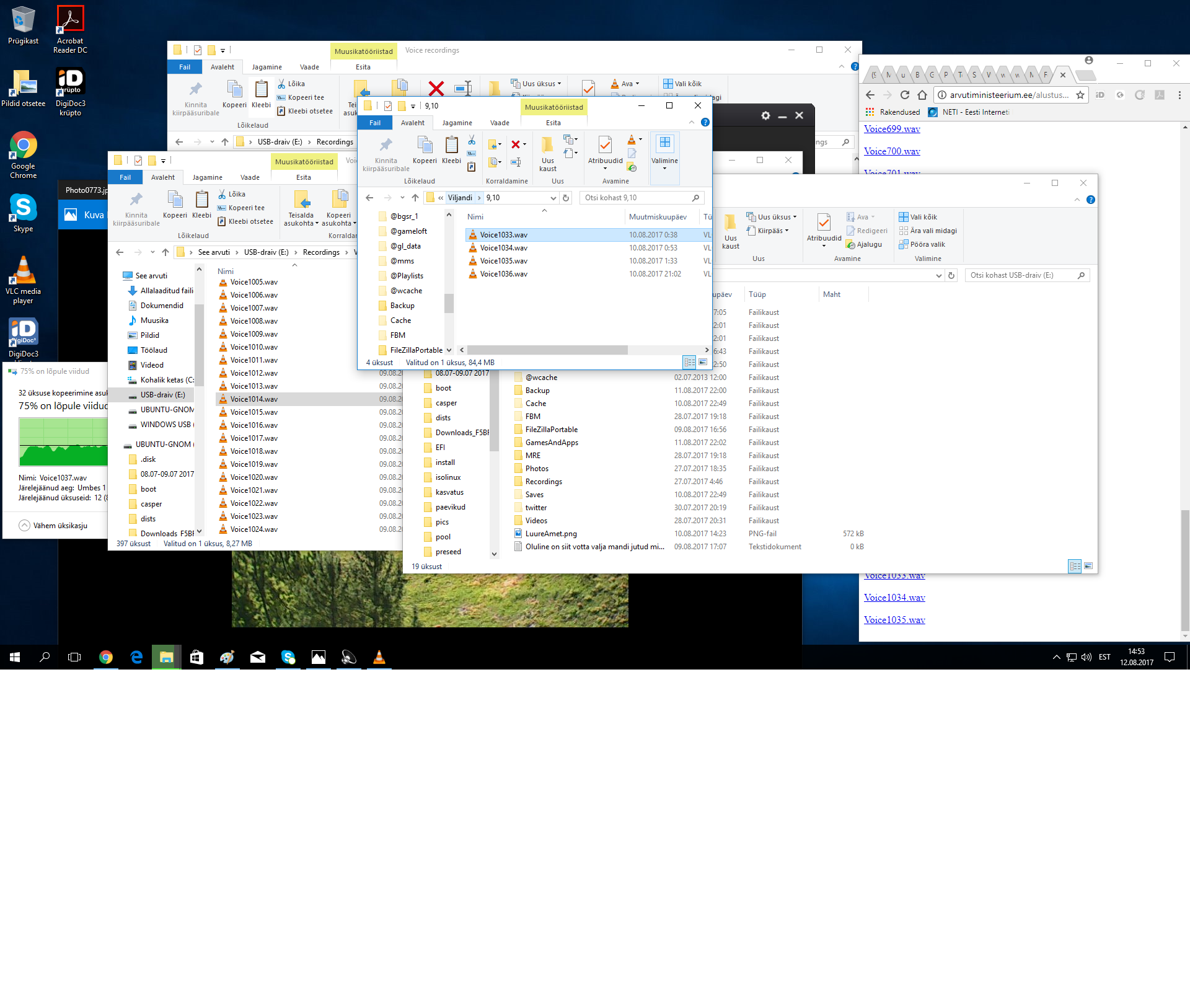Click the refresh icon beside the 9,10 address bar
Image resolution: width=1190 pixels, height=1008 pixels.
566,198
